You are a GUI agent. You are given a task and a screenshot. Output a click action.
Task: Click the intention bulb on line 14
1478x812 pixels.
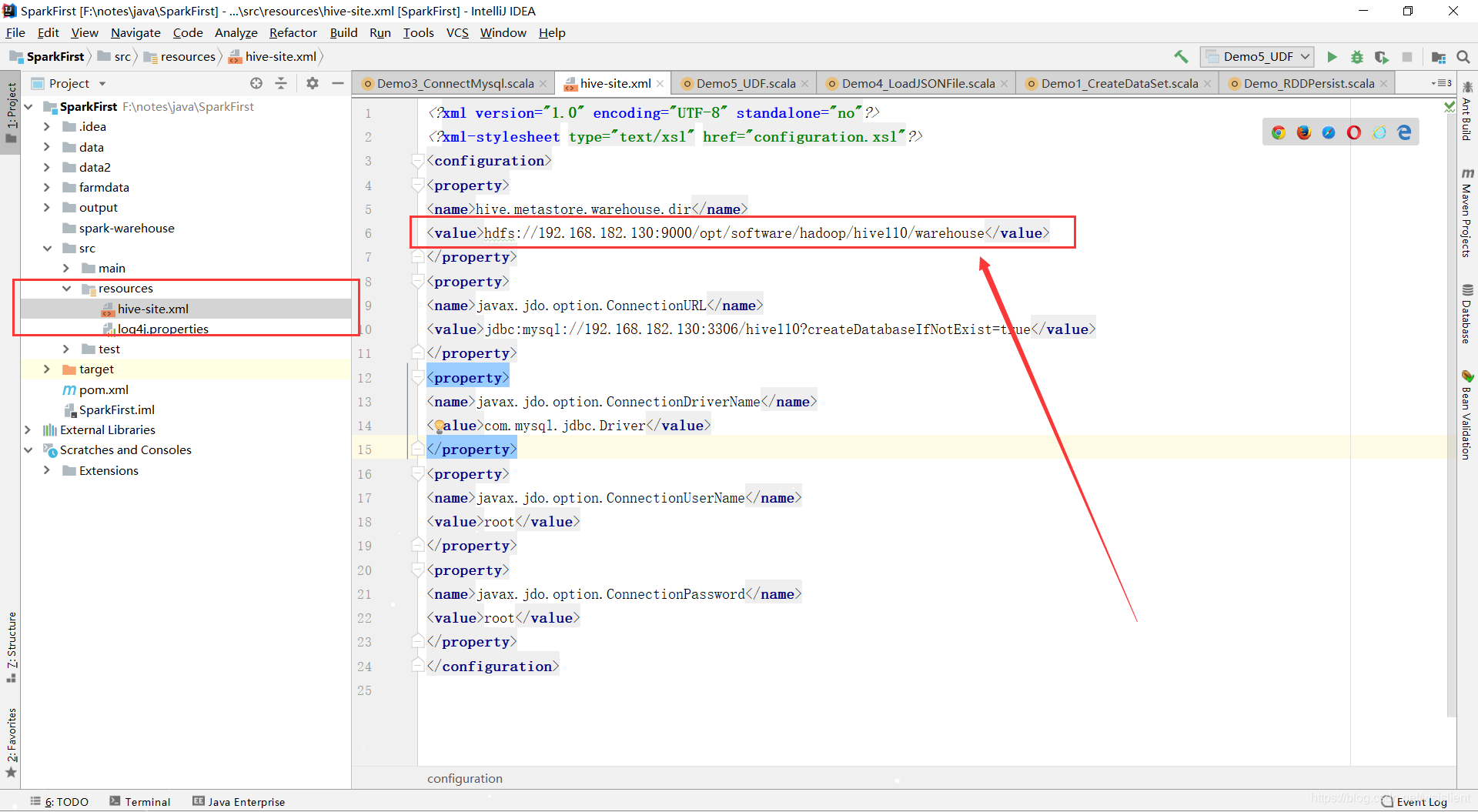click(439, 426)
